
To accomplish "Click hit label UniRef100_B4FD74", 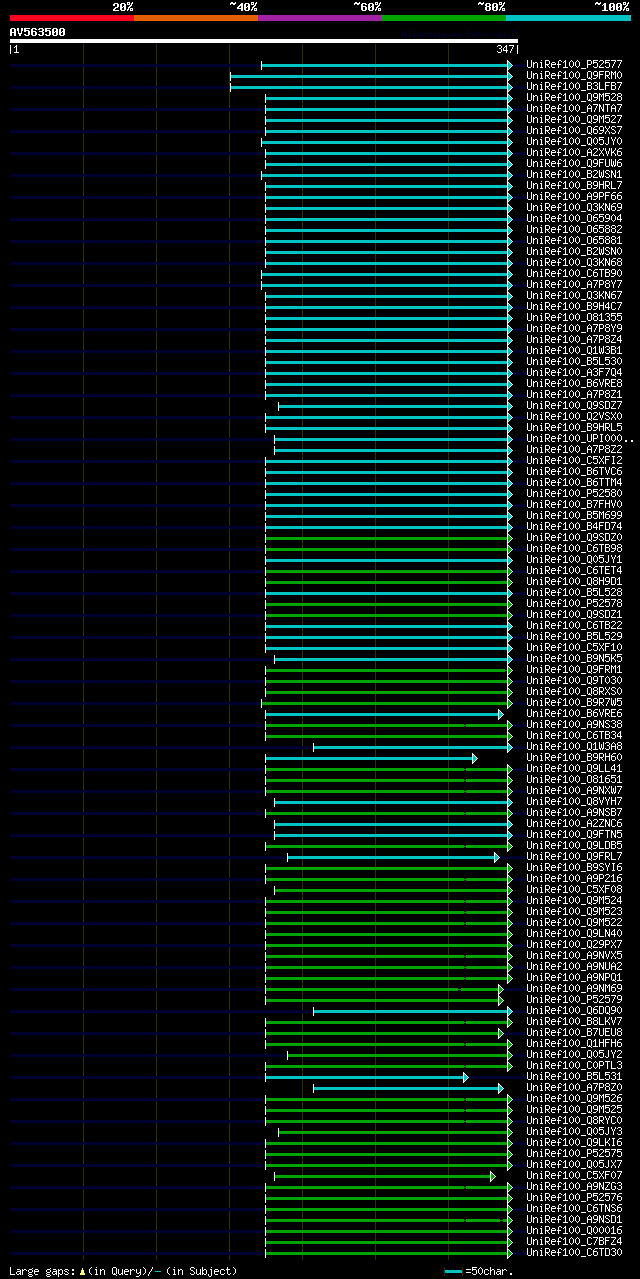I will [575, 527].
